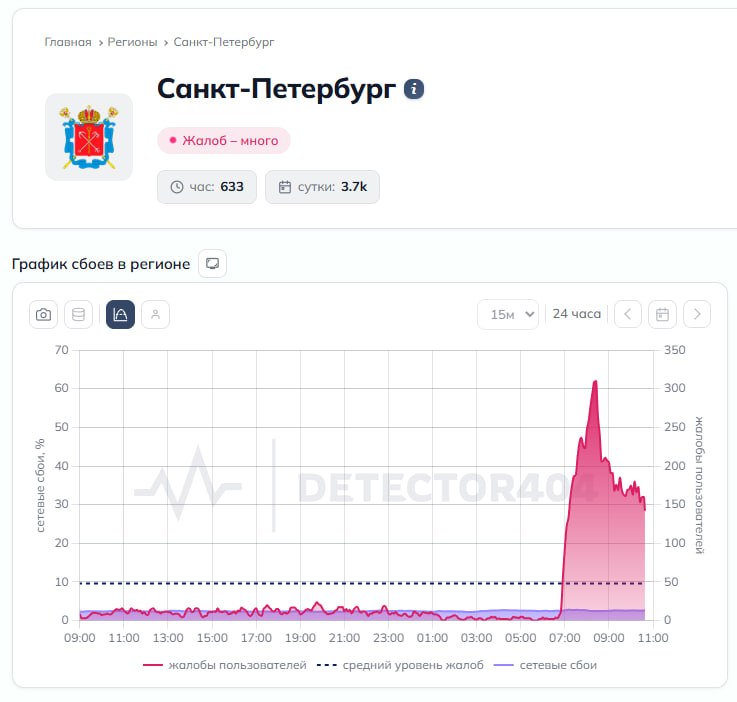Open the 15м interval dropdown

point(508,314)
